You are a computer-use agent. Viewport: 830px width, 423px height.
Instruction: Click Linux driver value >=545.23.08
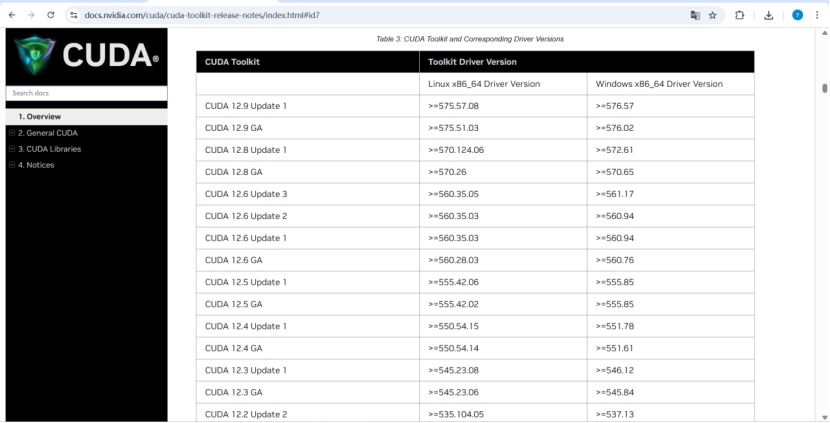pos(453,371)
